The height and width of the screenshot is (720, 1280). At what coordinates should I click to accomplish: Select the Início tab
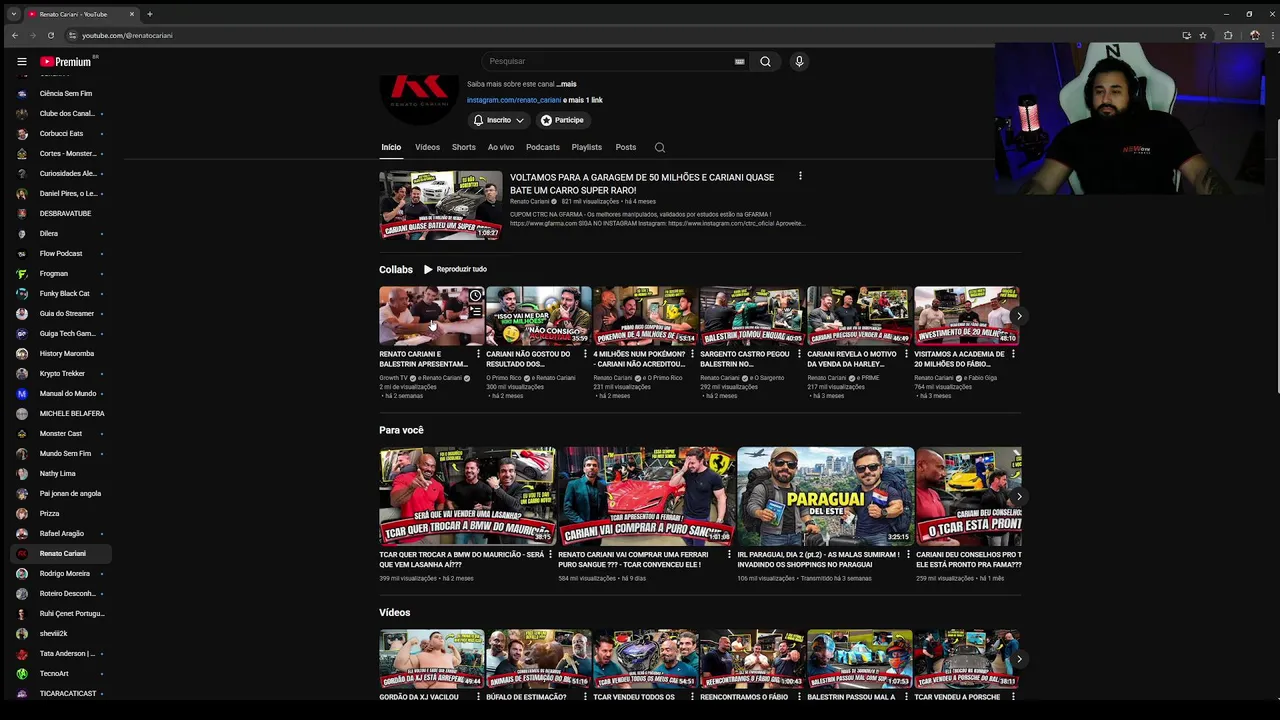[391, 147]
